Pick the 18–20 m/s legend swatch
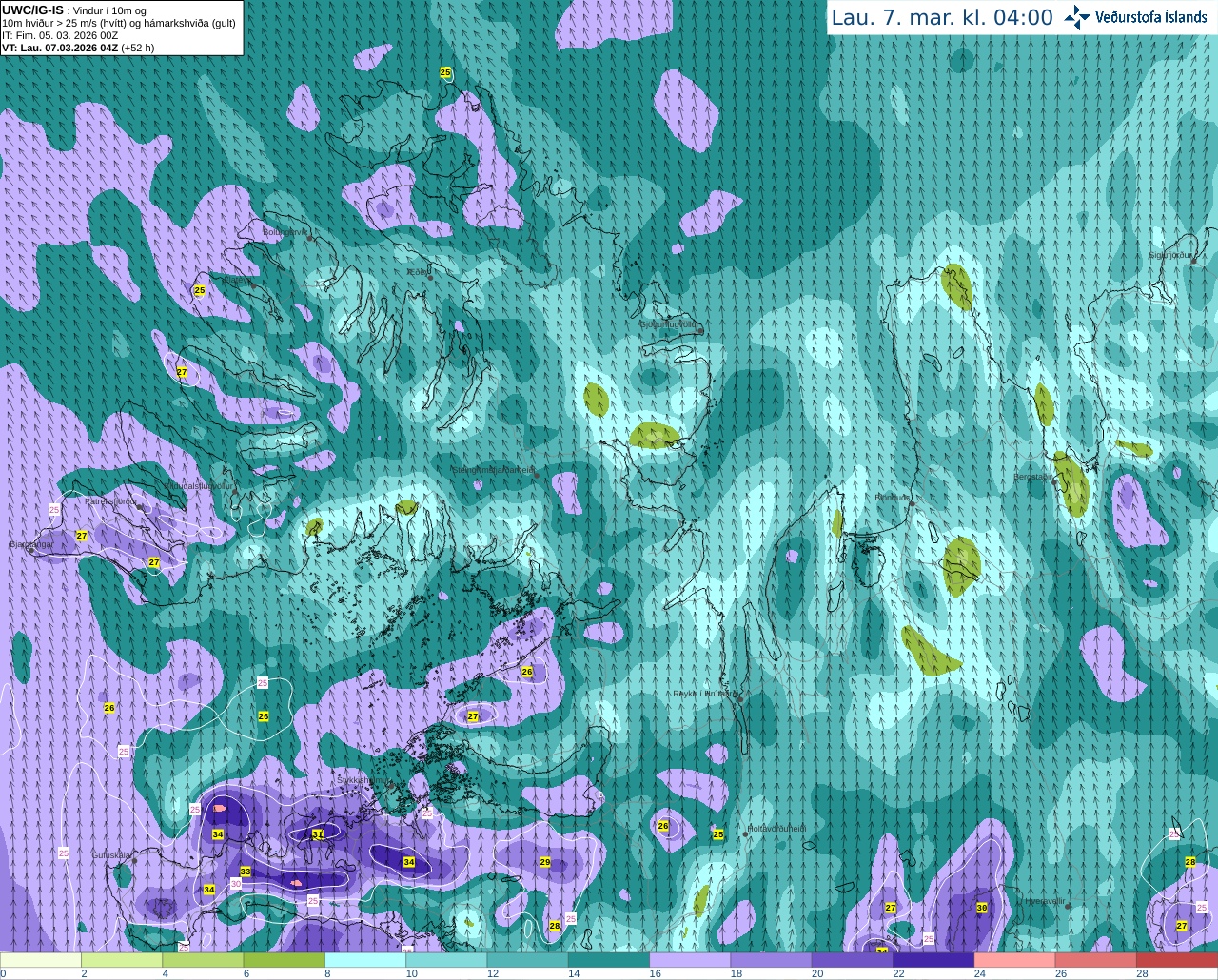 pyautogui.click(x=772, y=960)
